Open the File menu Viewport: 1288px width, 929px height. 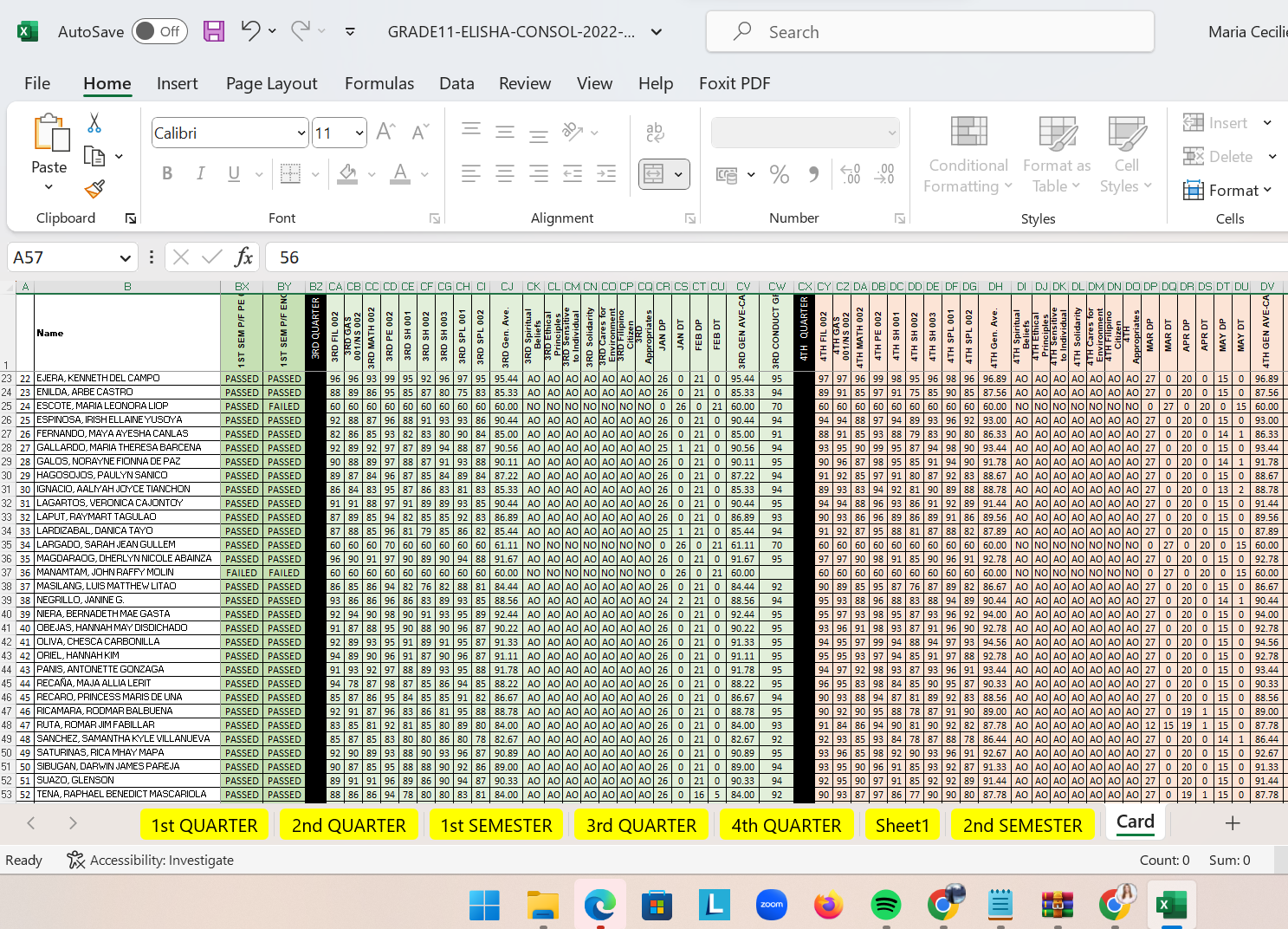click(x=37, y=83)
